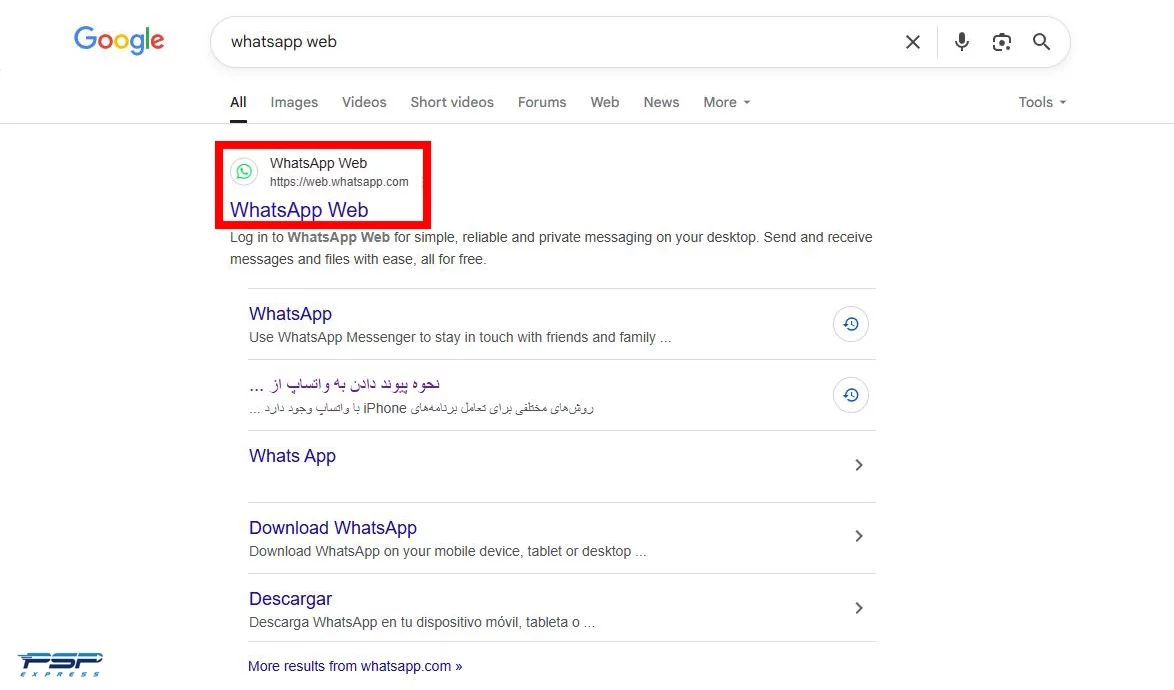Click history icon beside the WhatsApp sitelink

pyautogui.click(x=851, y=324)
